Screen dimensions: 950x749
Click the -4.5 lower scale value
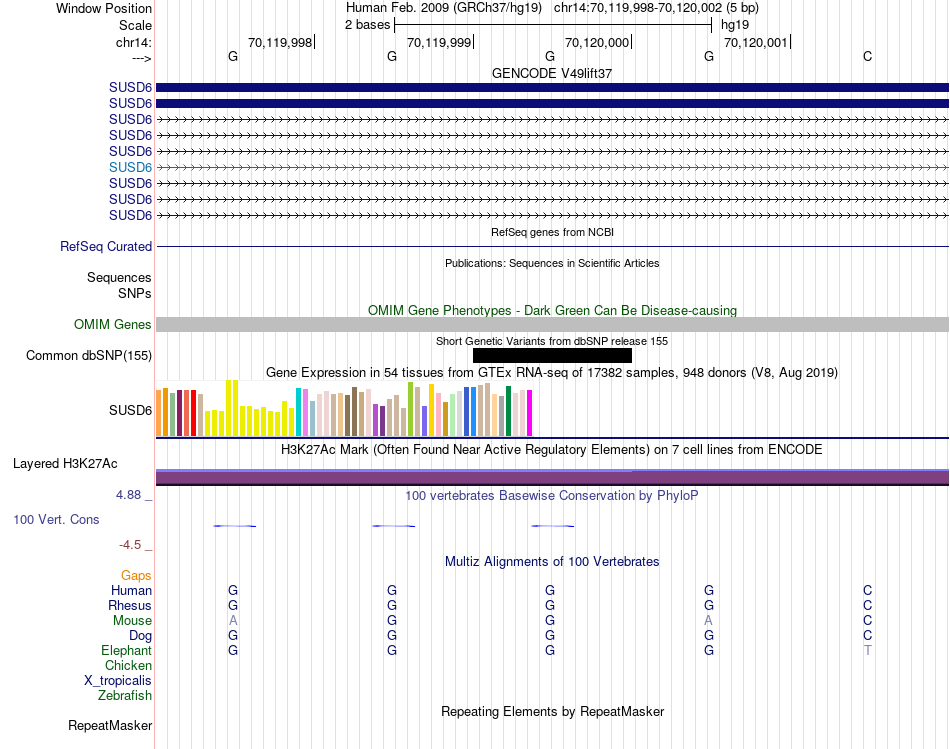[x=130, y=545]
